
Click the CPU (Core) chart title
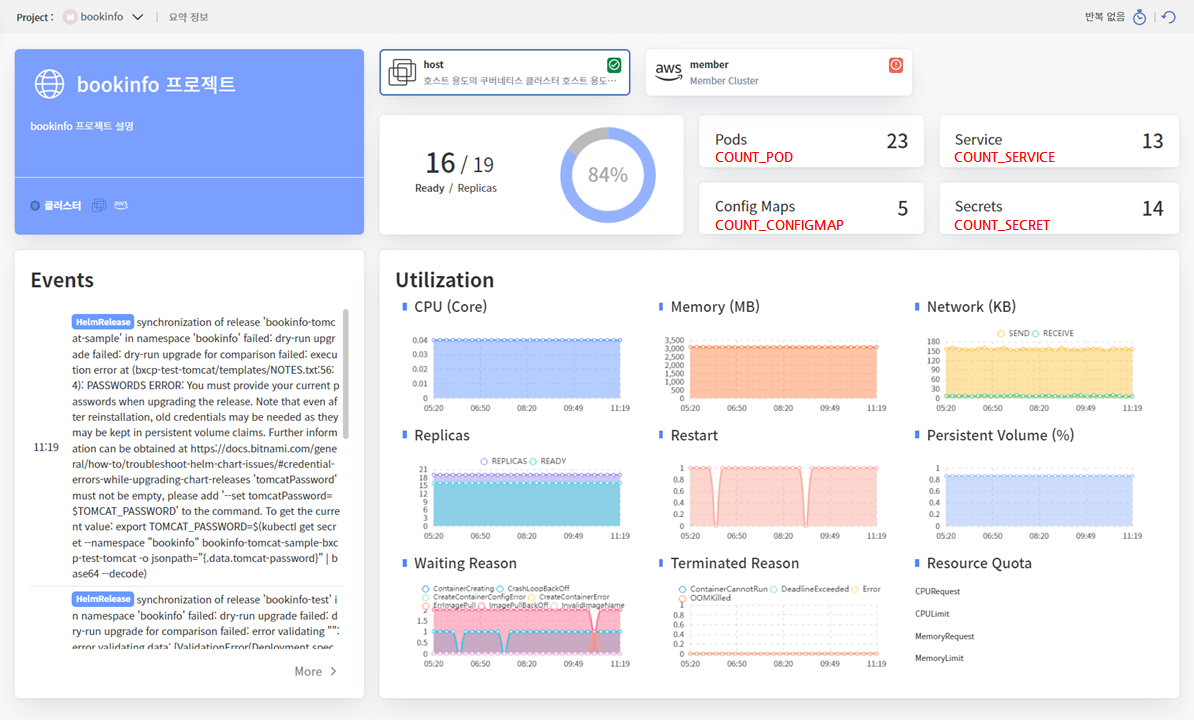pyautogui.click(x=451, y=307)
